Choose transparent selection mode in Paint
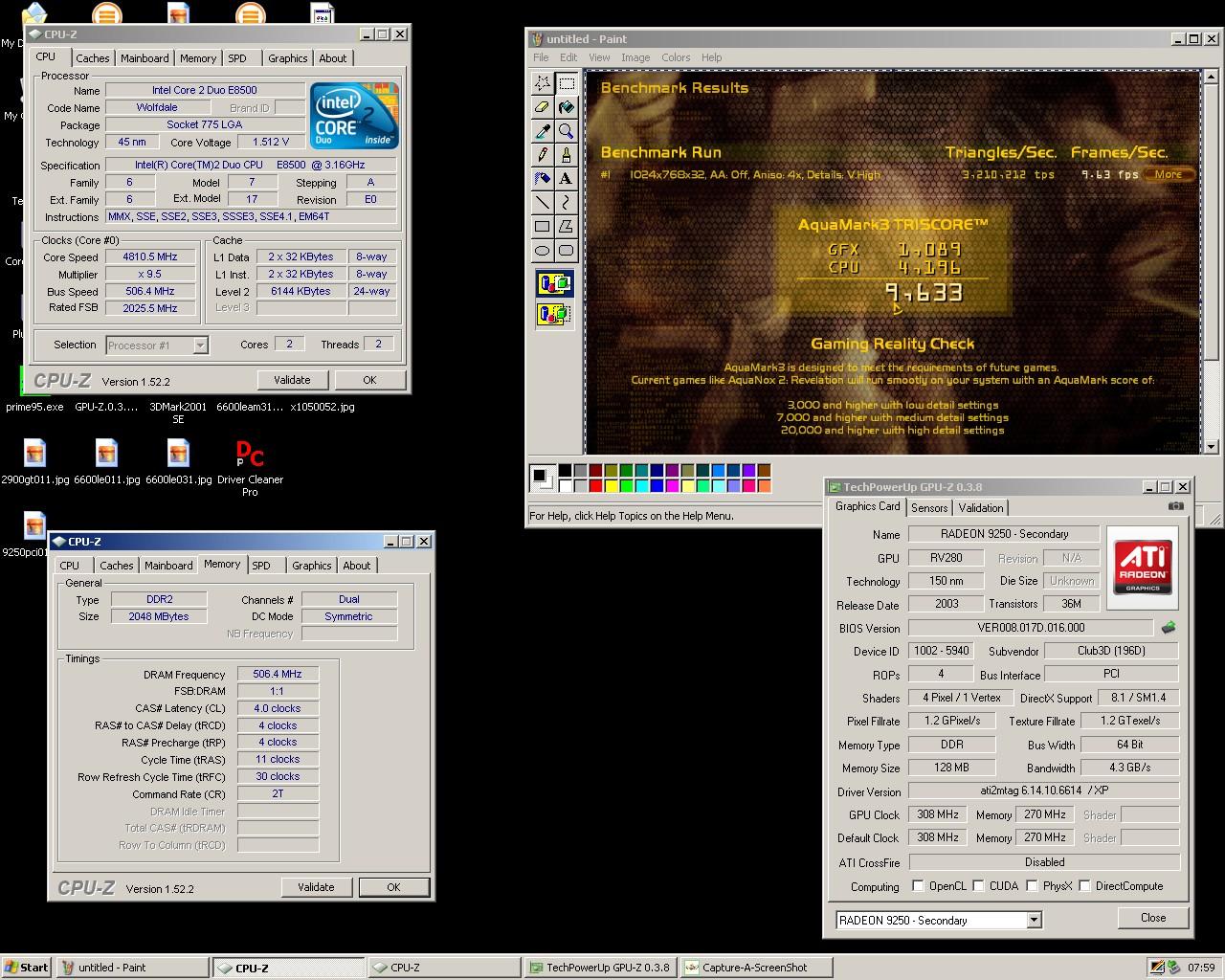Image resolution: width=1225 pixels, height=980 pixels. coord(554,313)
